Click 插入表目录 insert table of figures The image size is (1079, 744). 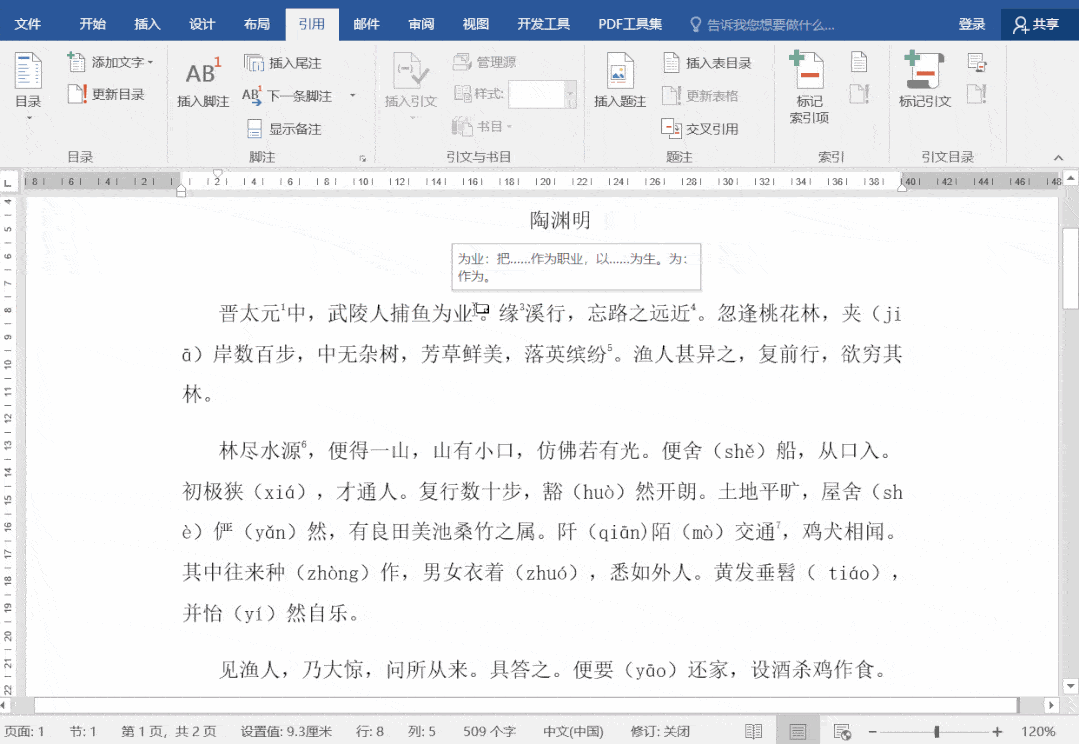tap(707, 63)
